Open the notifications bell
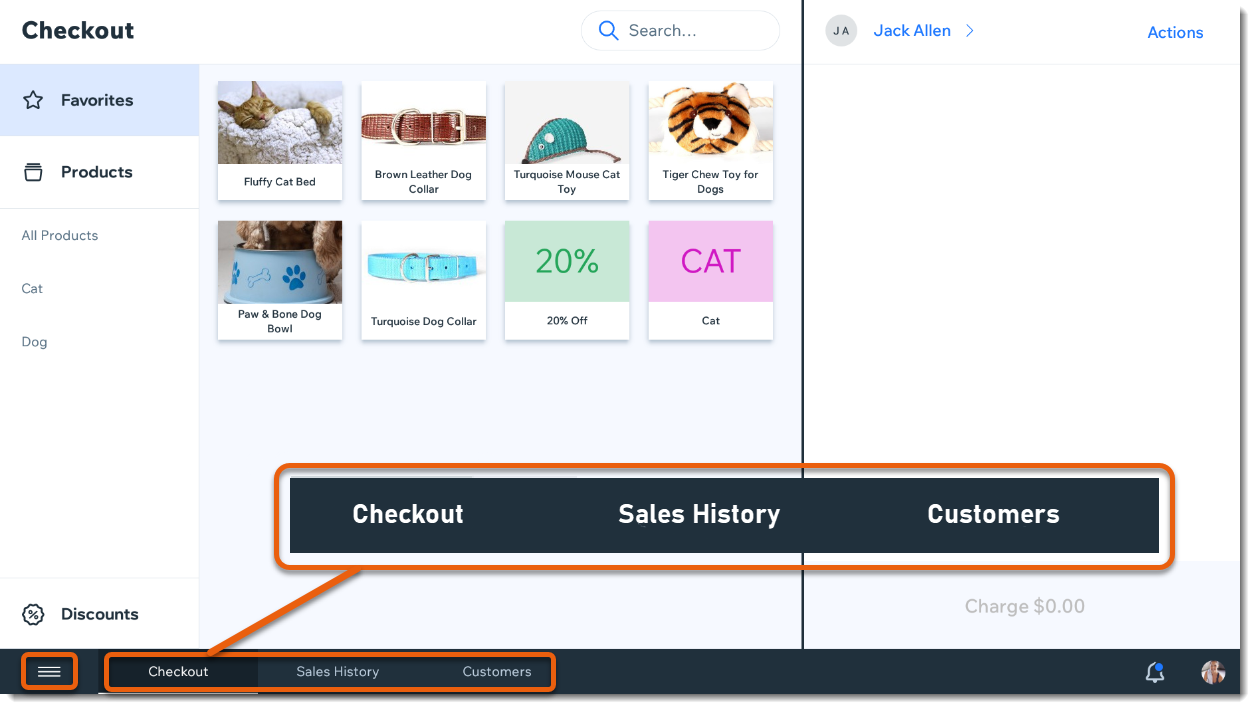1255x709 pixels. pyautogui.click(x=1155, y=672)
